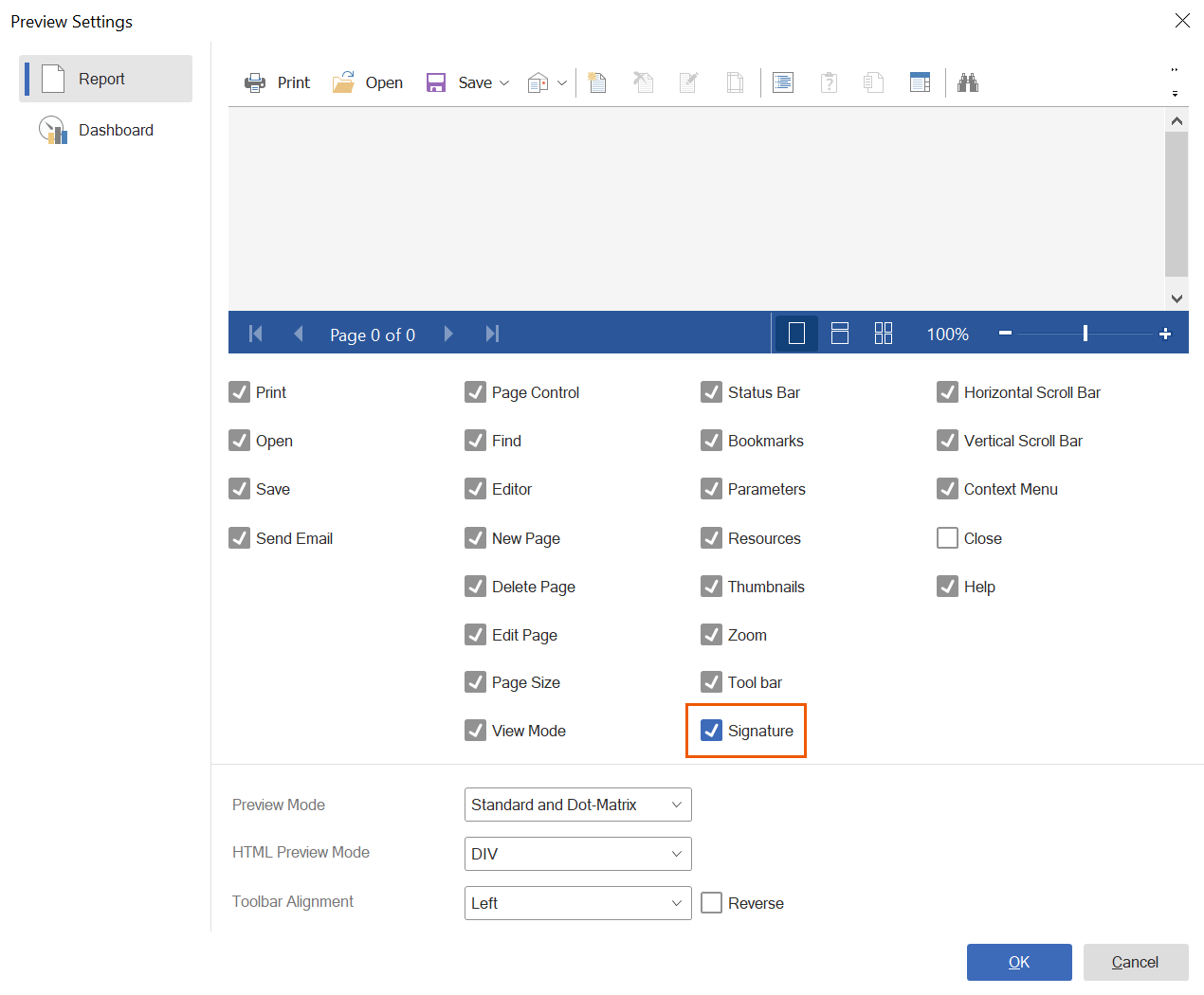Enable the Reverse checkbox
This screenshot has width=1204, height=995.
click(711, 903)
